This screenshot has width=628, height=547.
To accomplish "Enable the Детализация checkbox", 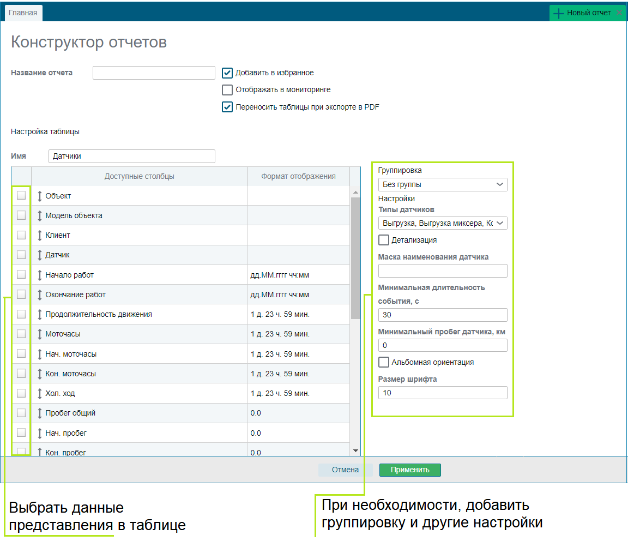I will [x=383, y=240].
